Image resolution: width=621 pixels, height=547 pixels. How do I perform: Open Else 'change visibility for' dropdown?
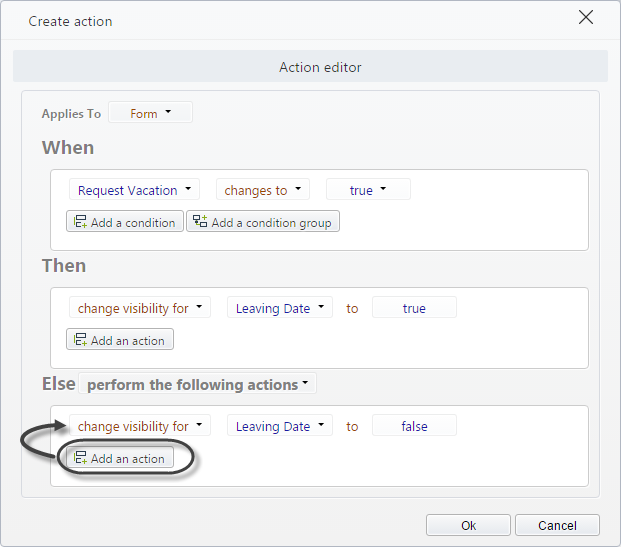[140, 425]
